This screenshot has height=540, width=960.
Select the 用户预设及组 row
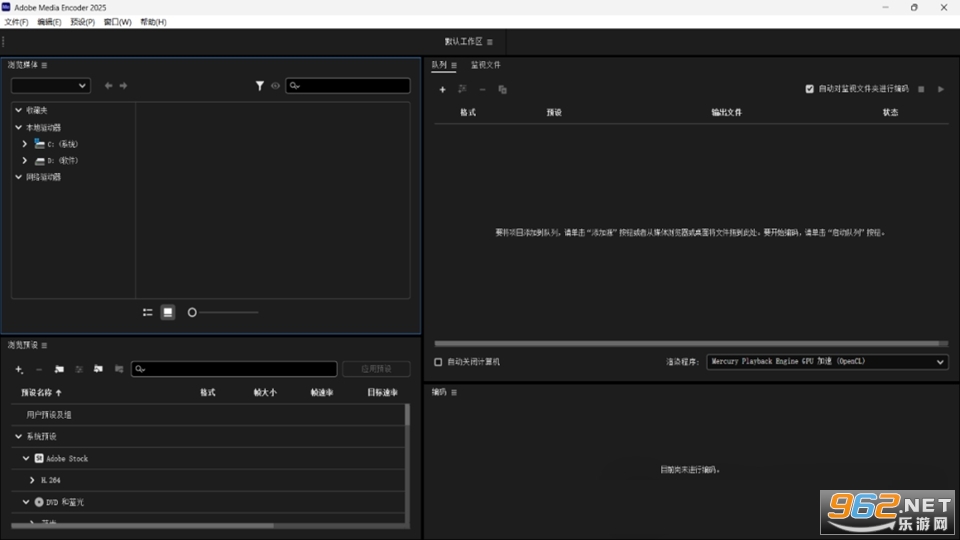208,415
